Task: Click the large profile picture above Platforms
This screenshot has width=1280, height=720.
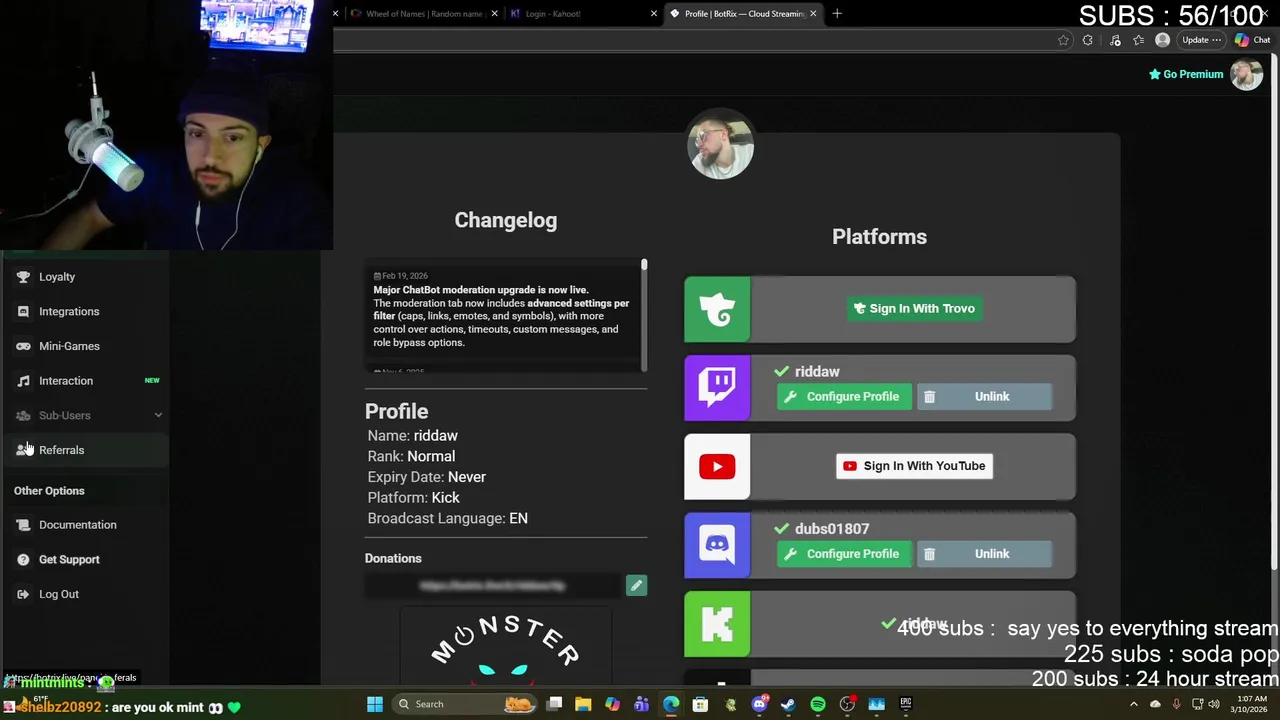Action: [x=720, y=145]
